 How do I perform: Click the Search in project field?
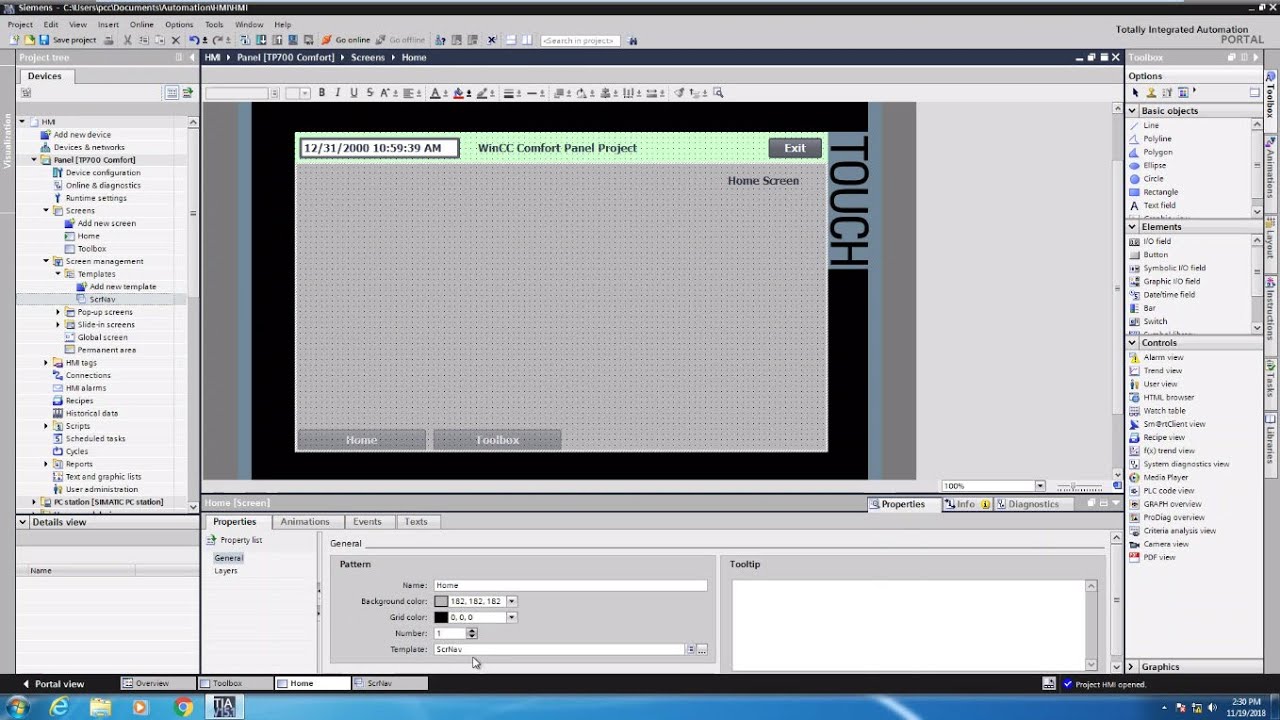(x=580, y=40)
